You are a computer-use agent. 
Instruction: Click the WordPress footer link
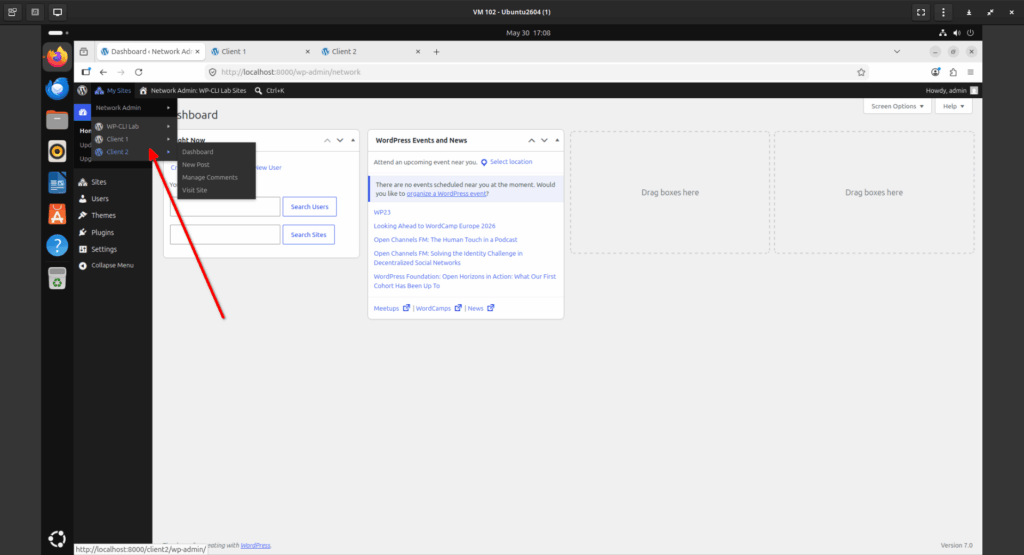click(255, 545)
